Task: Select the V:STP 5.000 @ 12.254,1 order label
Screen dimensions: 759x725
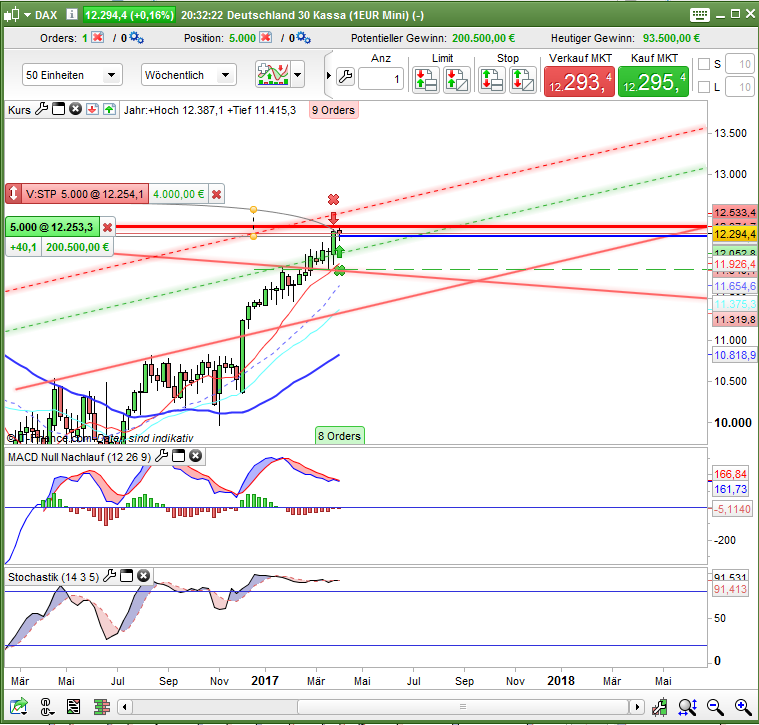Action: click(85, 194)
